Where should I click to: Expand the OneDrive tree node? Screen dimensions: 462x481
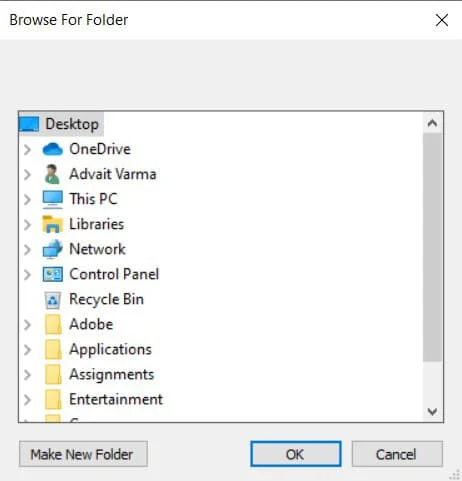(28, 149)
